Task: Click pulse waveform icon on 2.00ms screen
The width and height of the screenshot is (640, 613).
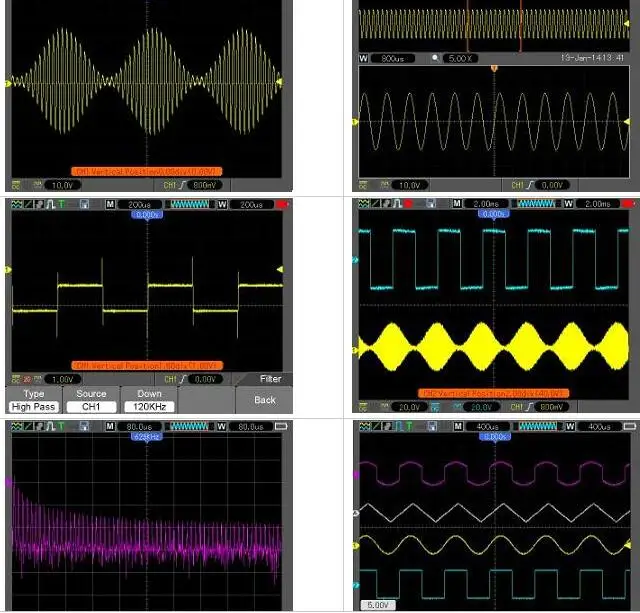Action: click(398, 203)
